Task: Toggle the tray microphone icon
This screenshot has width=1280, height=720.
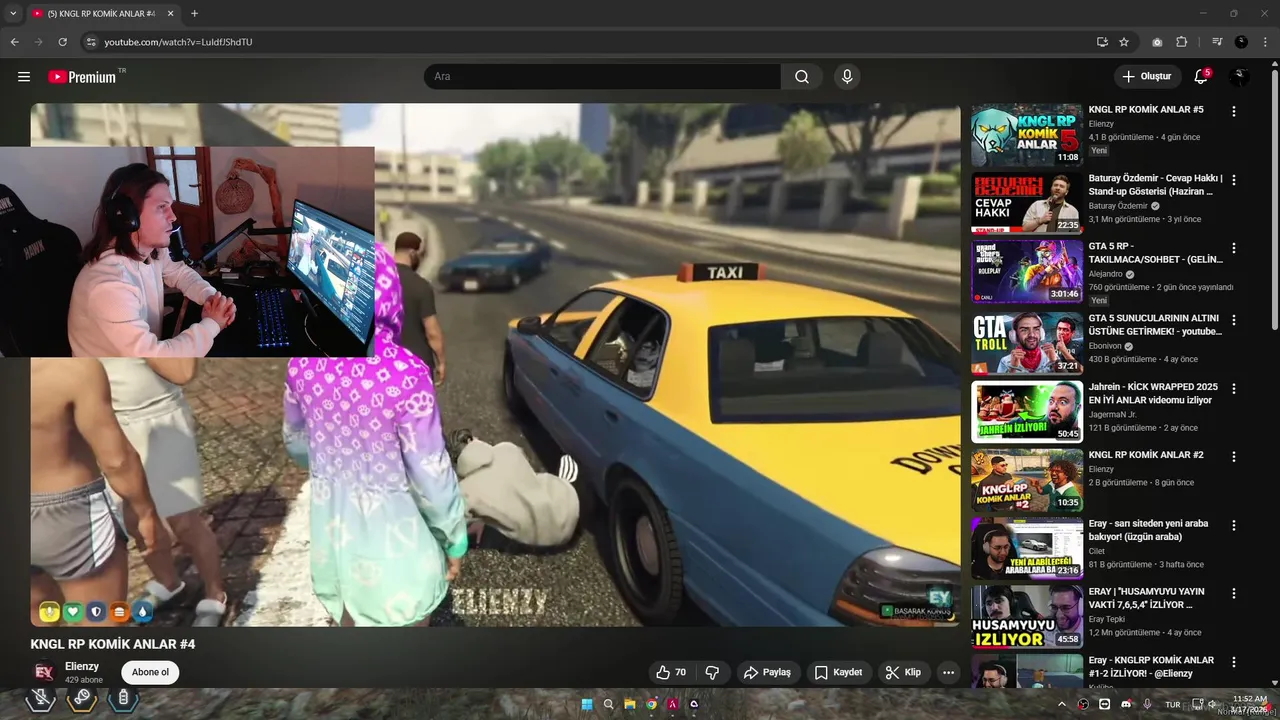Action: click(x=1147, y=704)
